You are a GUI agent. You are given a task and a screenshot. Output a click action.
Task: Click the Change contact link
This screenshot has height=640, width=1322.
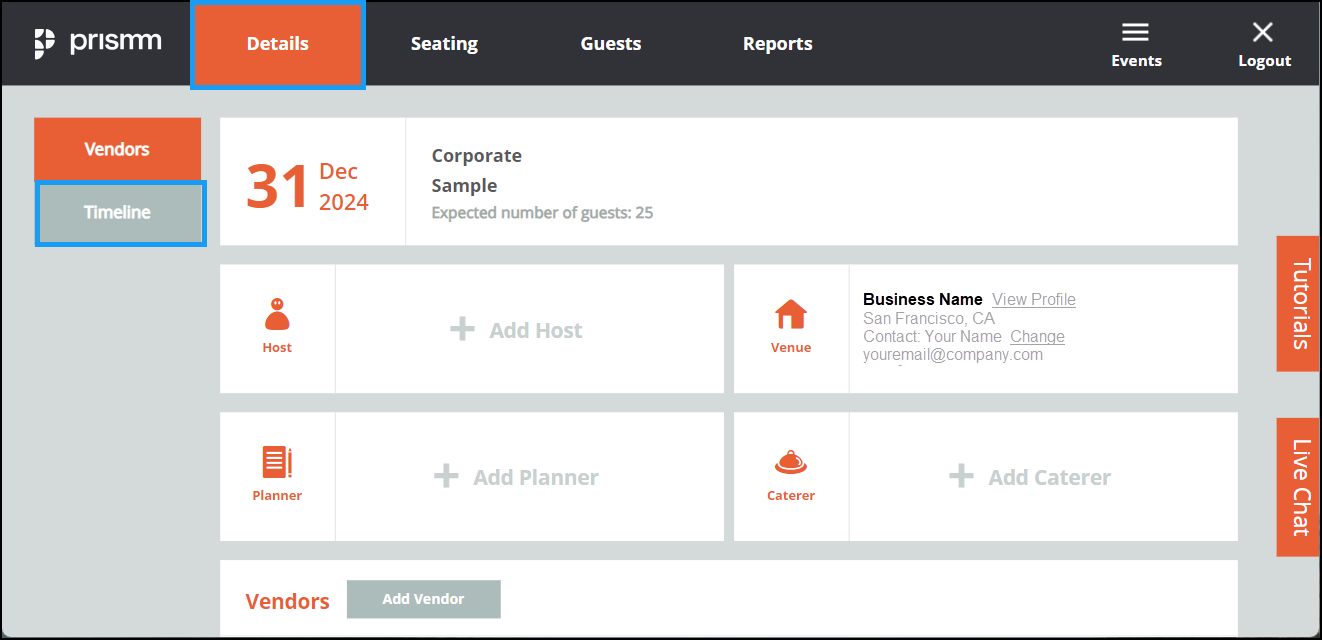point(1037,336)
